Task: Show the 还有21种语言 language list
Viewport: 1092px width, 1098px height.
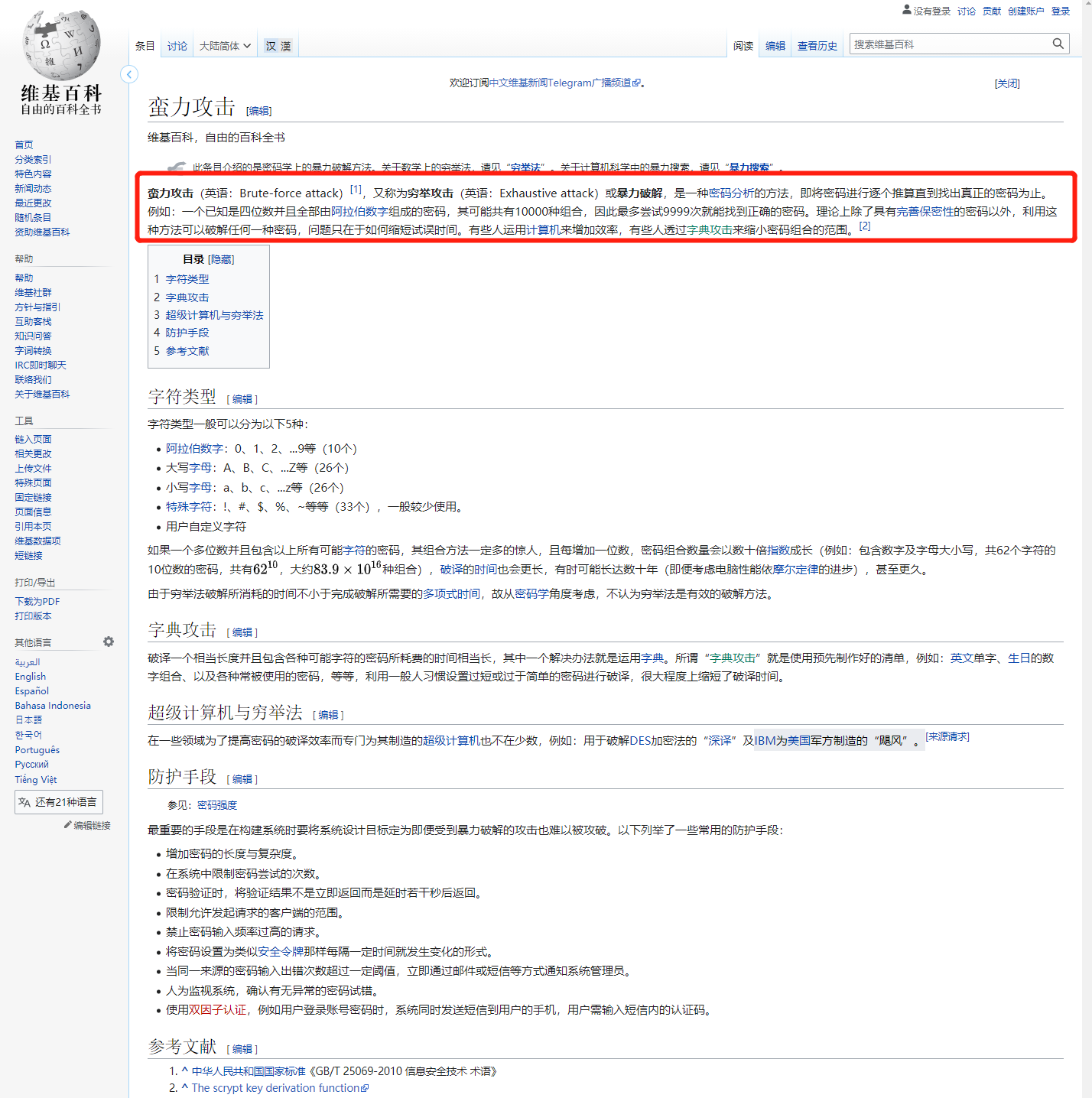Action: pos(59,802)
